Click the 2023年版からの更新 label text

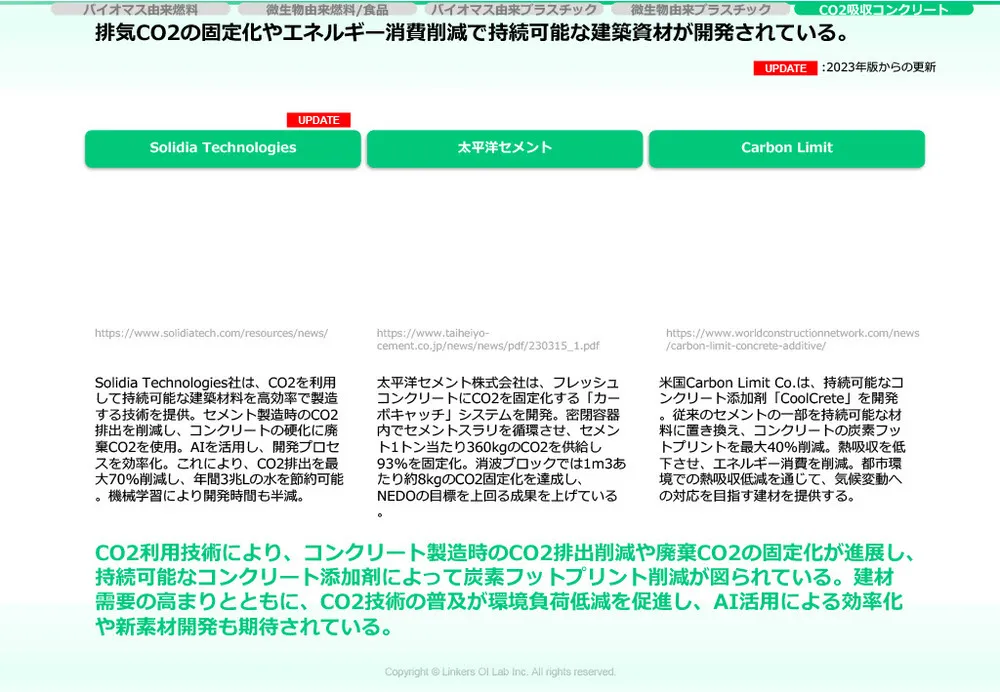(x=878, y=68)
